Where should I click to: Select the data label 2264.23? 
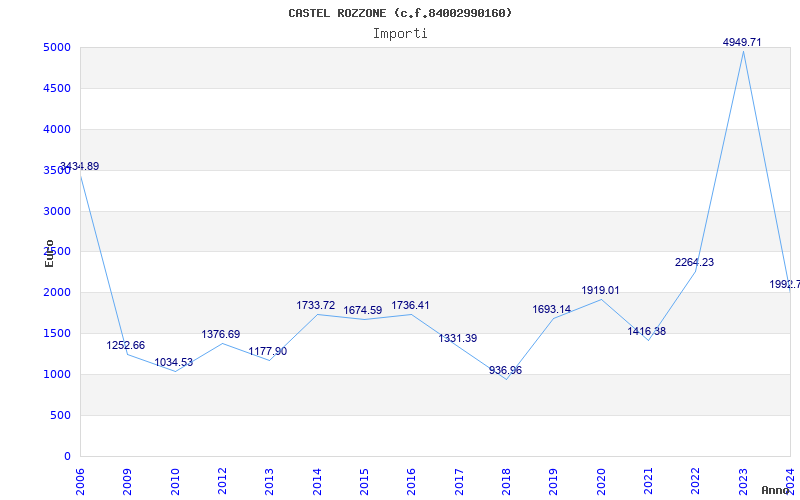pos(694,262)
